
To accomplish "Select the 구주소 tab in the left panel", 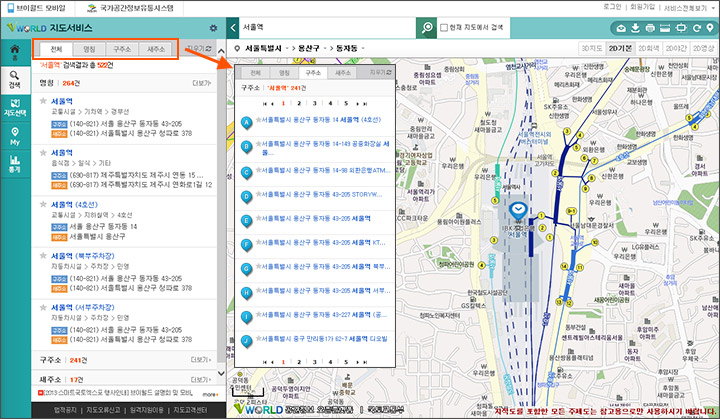I will coord(122,49).
